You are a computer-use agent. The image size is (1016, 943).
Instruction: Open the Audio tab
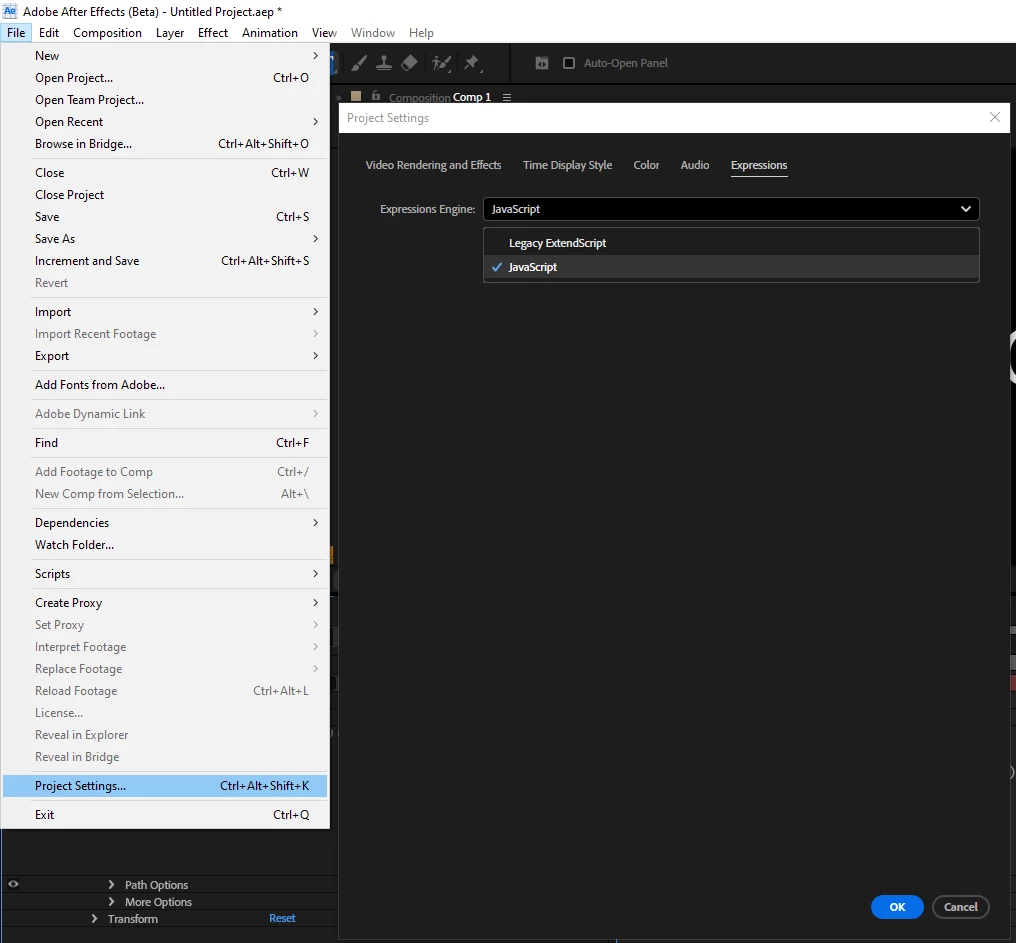click(x=695, y=165)
